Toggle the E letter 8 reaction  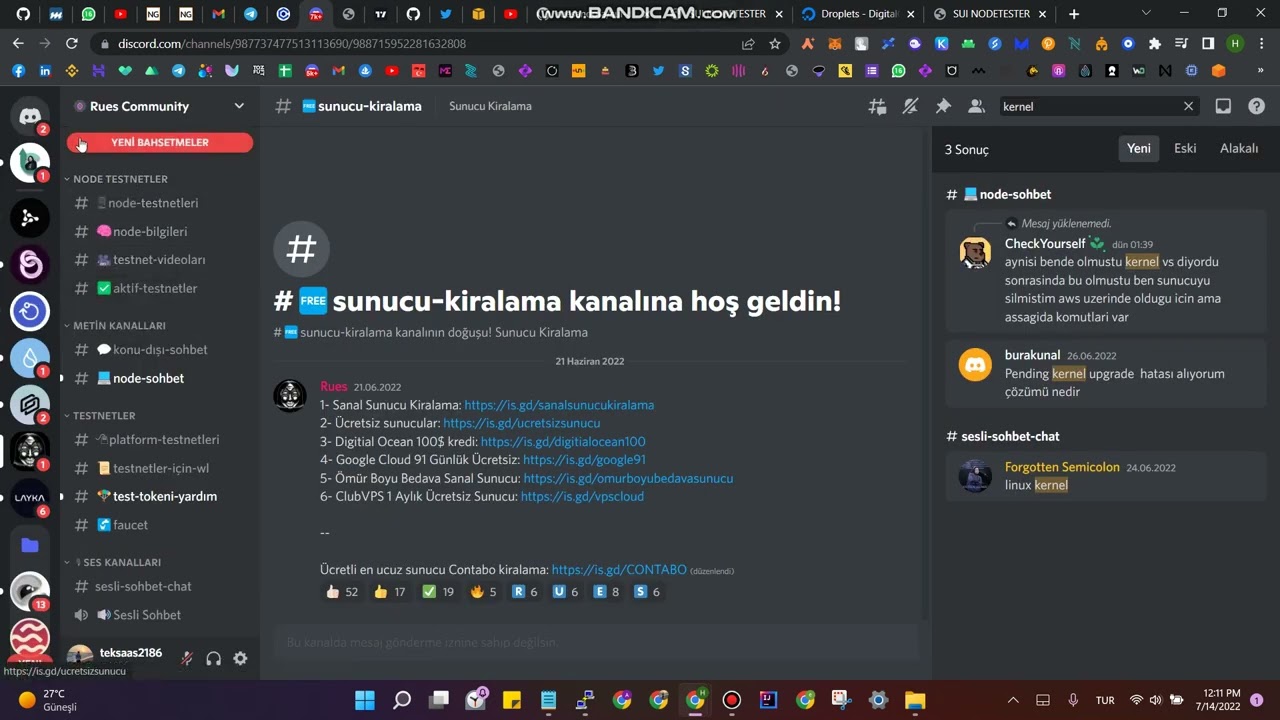tap(607, 592)
